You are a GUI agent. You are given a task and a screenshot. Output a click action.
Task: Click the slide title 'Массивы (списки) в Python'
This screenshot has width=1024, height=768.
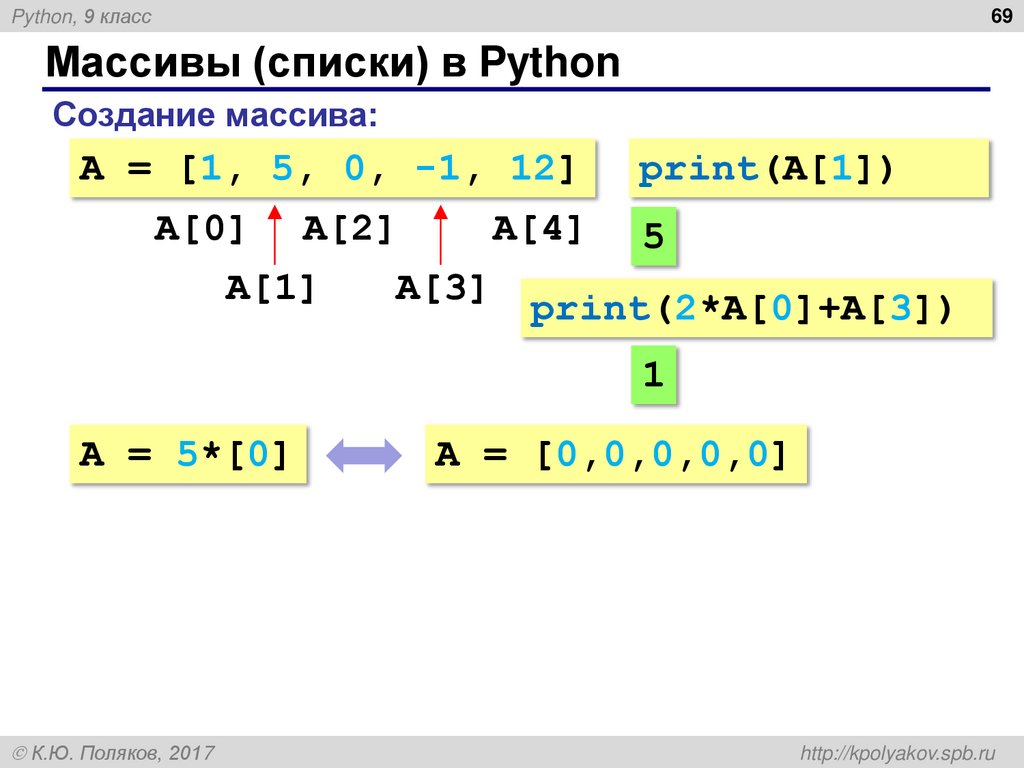(332, 63)
